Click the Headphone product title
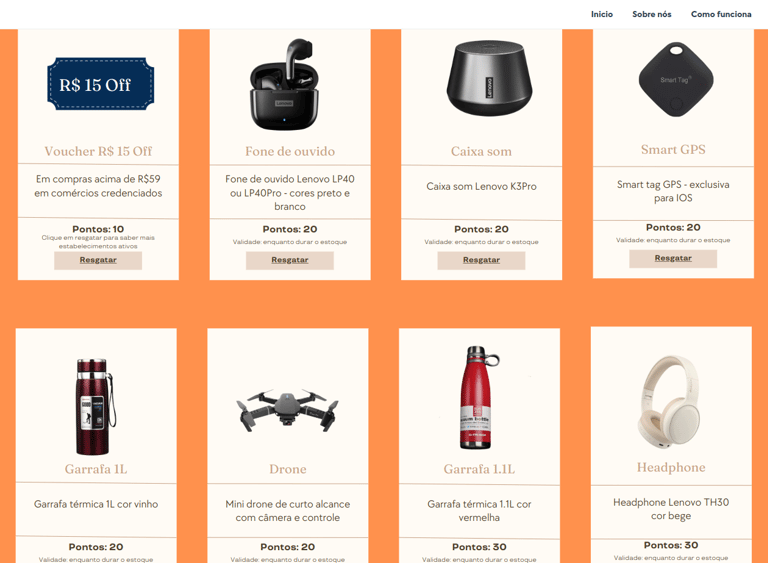This screenshot has height=563, width=768. [x=671, y=467]
